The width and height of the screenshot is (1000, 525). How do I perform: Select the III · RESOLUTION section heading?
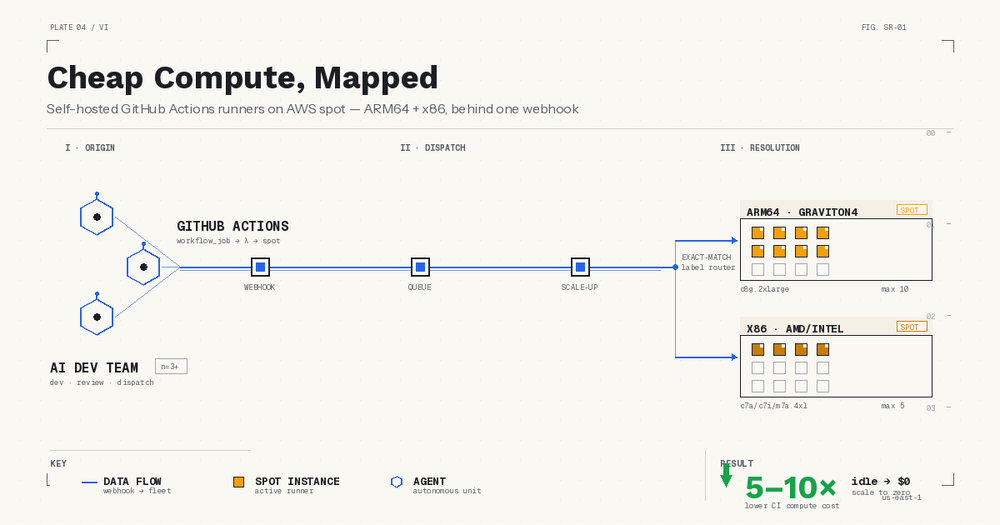point(760,147)
